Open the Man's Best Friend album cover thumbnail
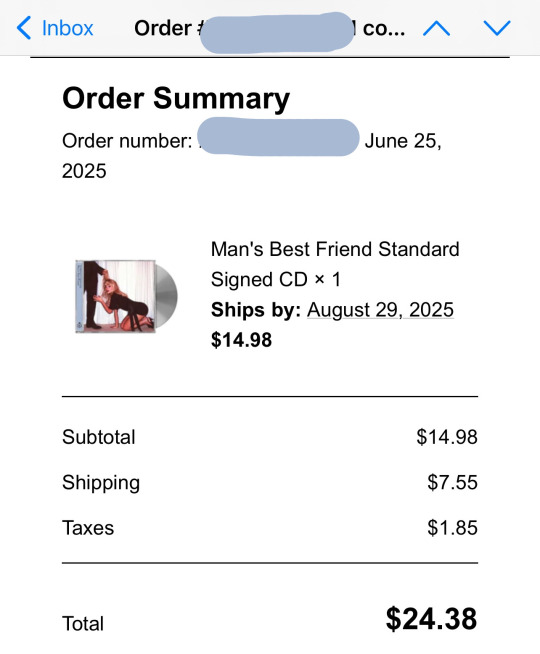Viewport: 540px width, 654px height. coord(126,296)
